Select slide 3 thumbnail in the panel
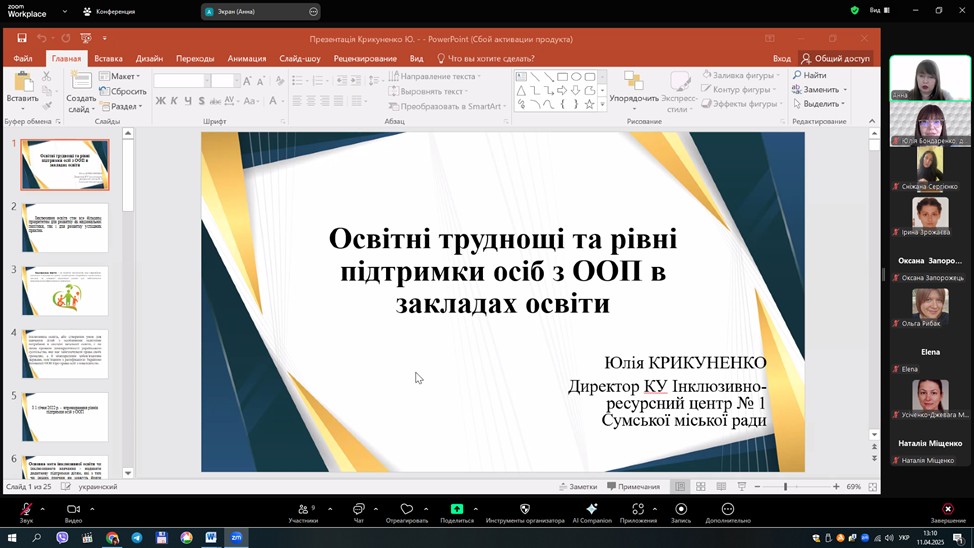Screen dimensions: 974x548 [65, 291]
